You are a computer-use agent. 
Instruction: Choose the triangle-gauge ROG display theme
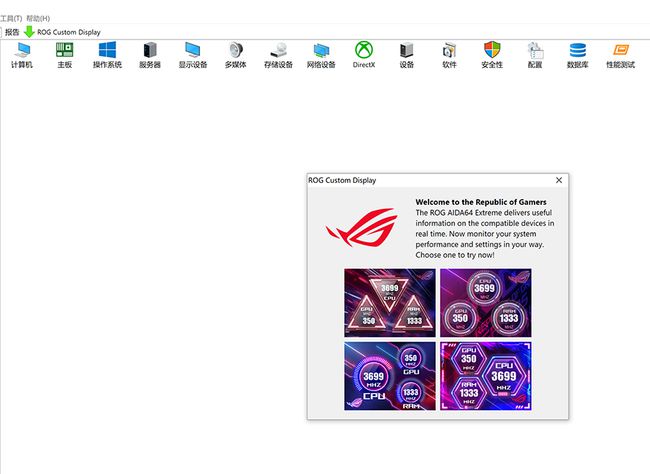click(390, 302)
